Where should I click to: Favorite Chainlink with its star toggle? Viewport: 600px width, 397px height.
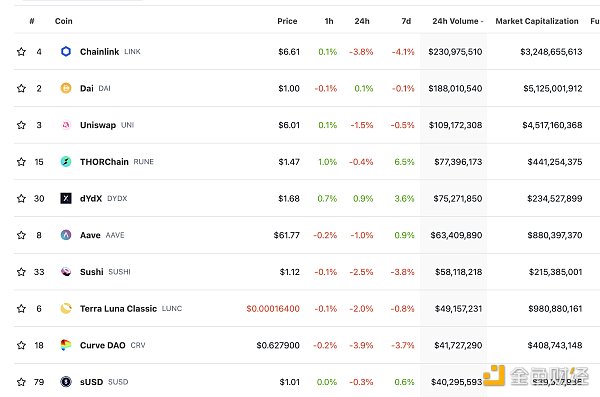[21, 51]
